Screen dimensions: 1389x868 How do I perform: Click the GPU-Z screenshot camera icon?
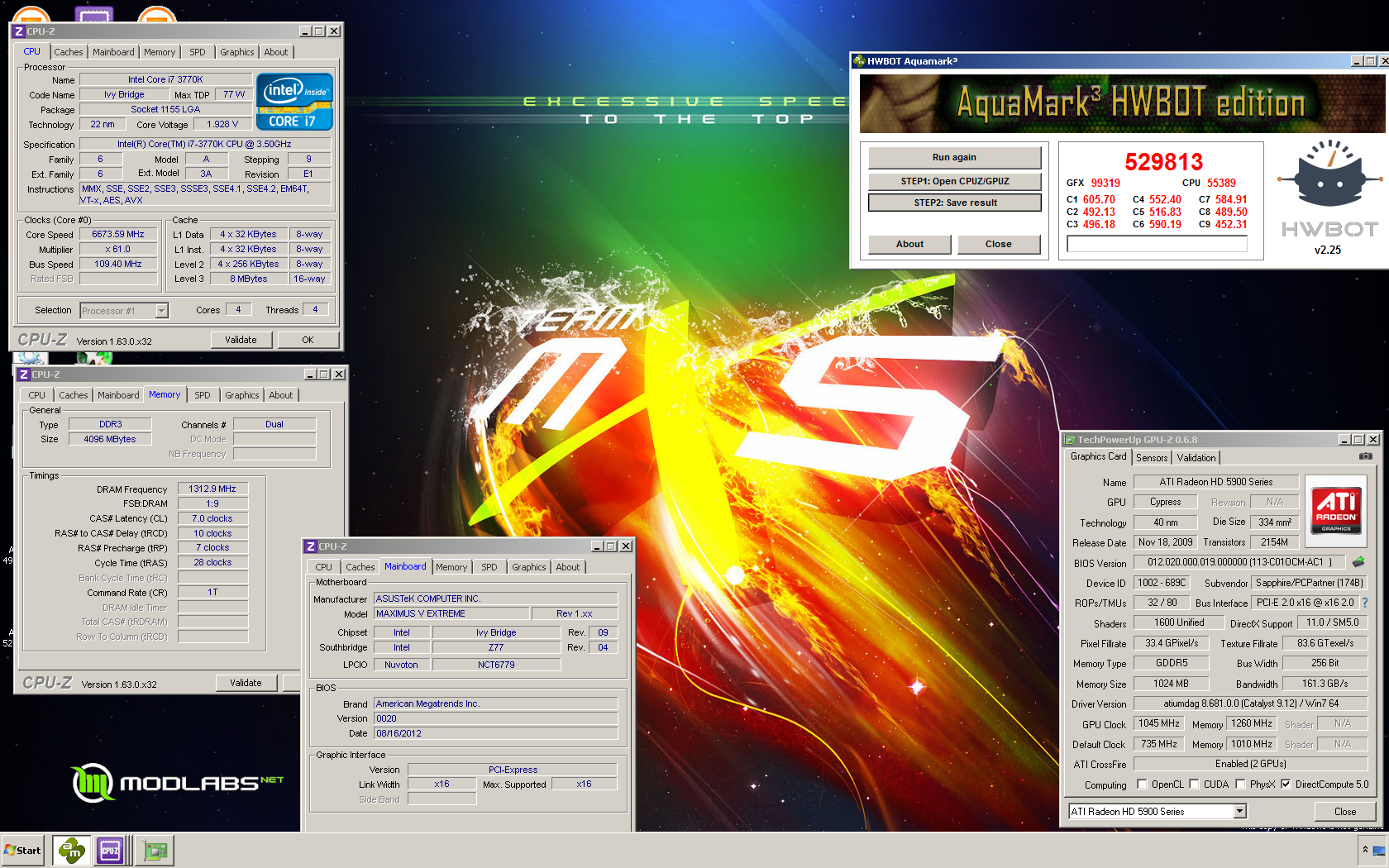[1366, 456]
